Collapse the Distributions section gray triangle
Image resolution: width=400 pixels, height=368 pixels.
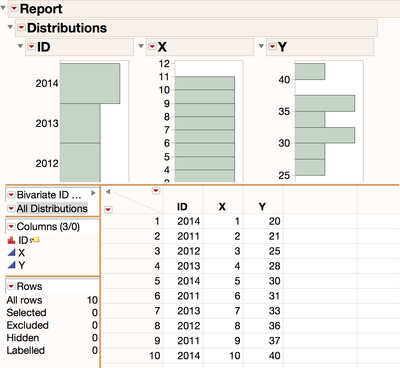coord(10,27)
